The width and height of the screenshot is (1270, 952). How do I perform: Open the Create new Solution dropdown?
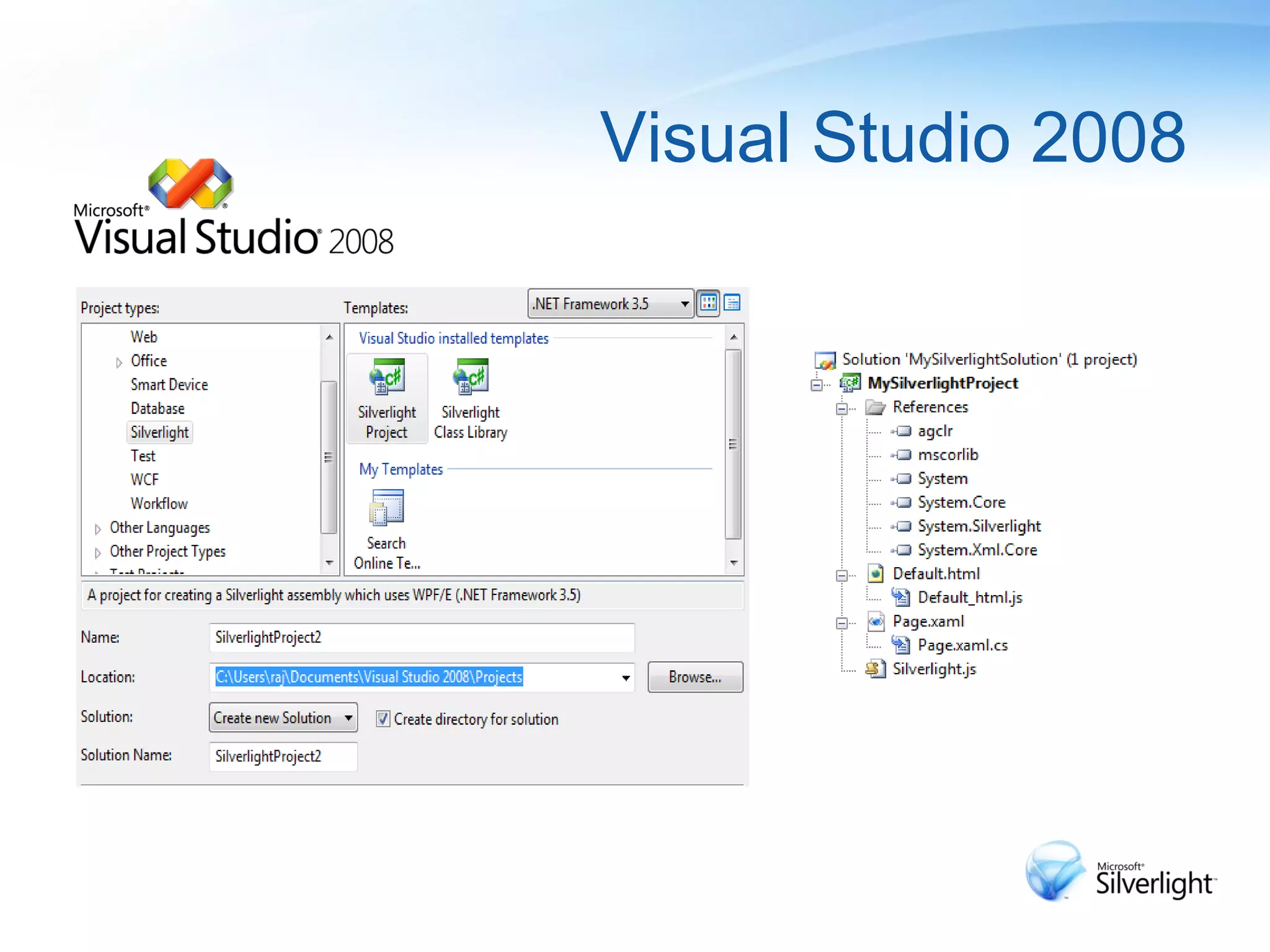click(283, 718)
